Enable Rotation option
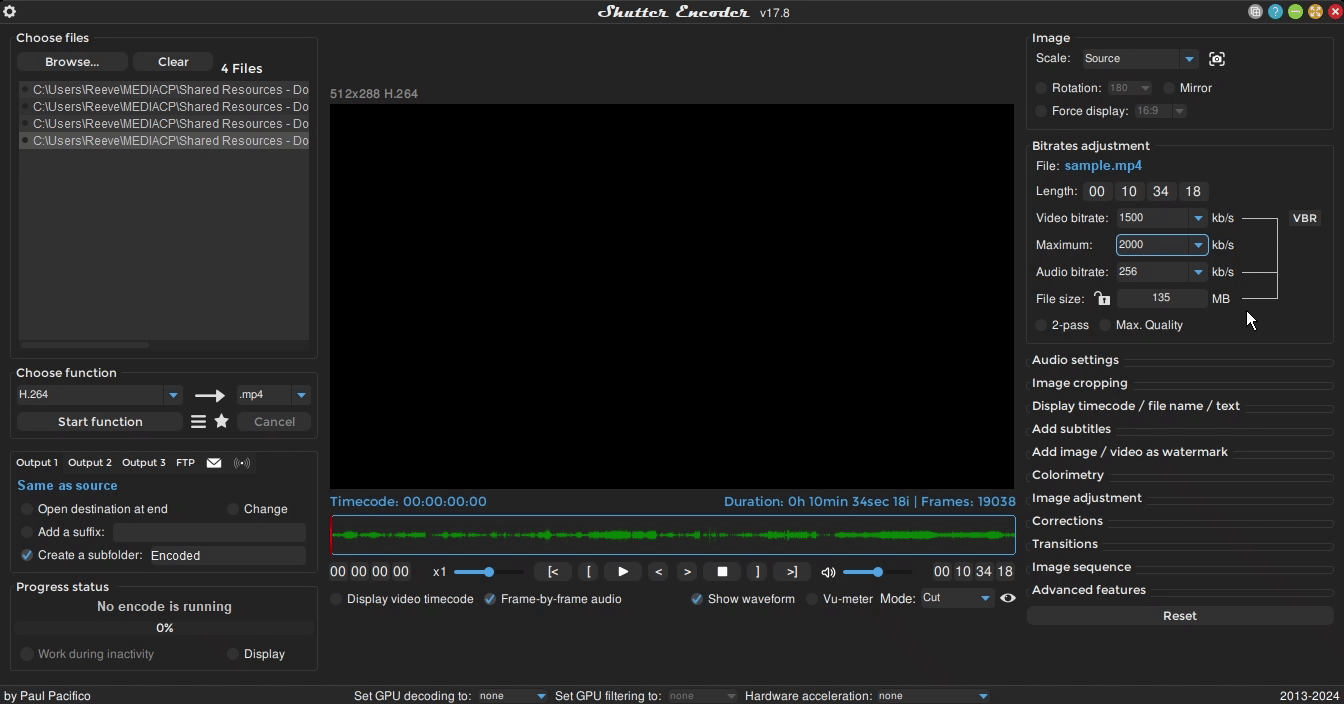Image resolution: width=1344 pixels, height=704 pixels. coord(1041,88)
